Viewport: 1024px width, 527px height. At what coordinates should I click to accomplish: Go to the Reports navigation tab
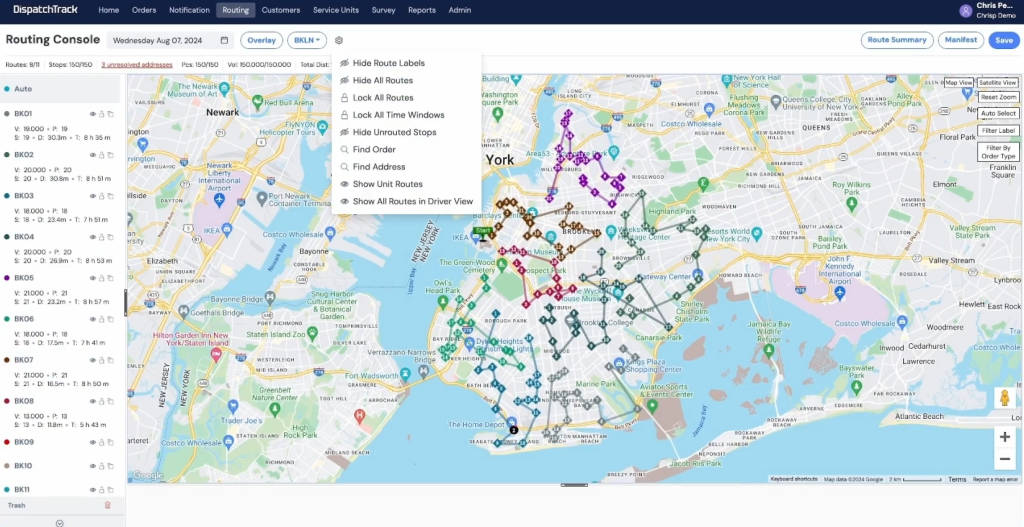tap(422, 10)
